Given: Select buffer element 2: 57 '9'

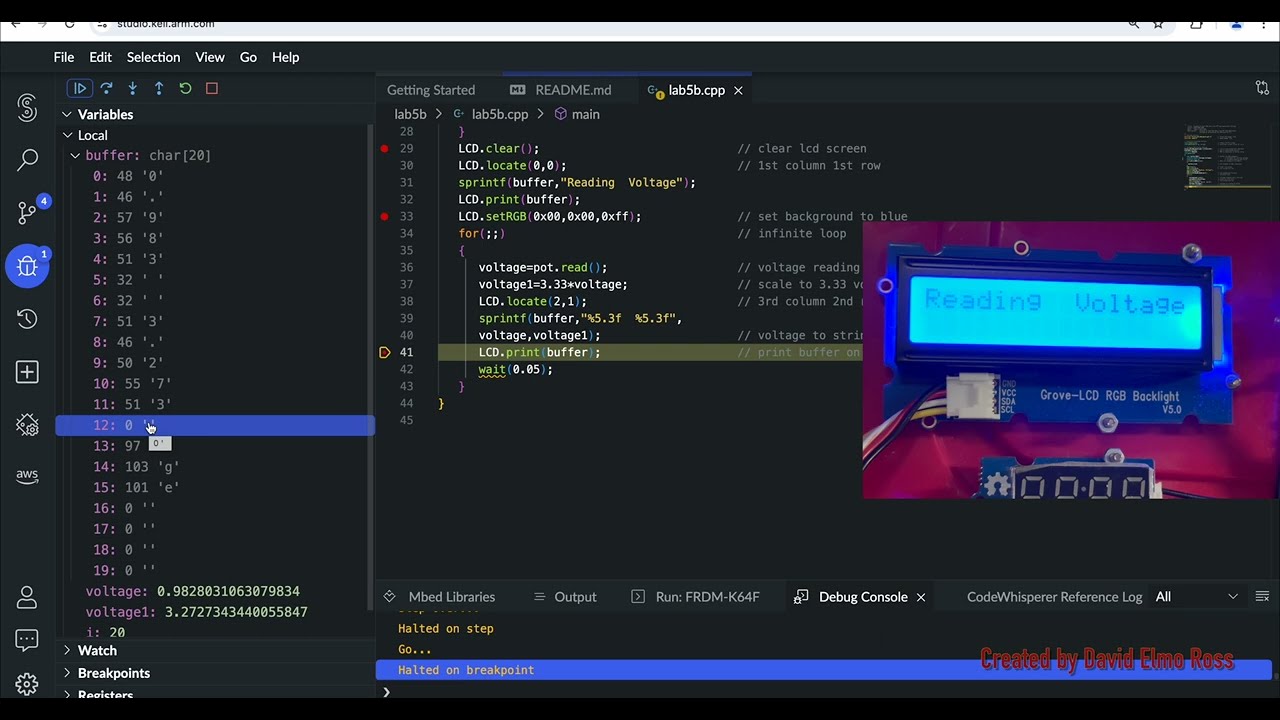Looking at the screenshot, I should click(x=128, y=217).
